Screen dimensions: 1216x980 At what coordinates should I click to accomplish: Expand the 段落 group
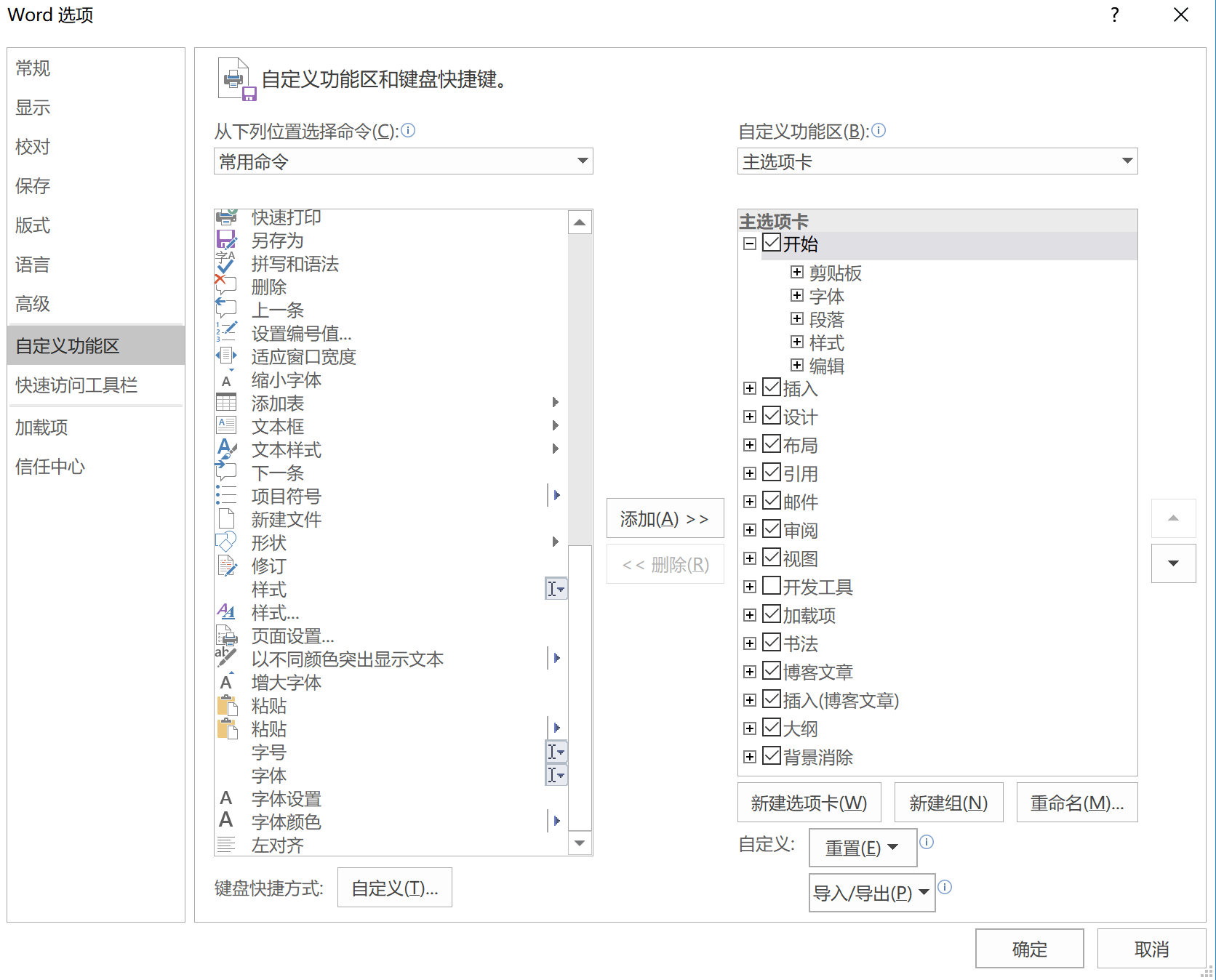pos(797,319)
